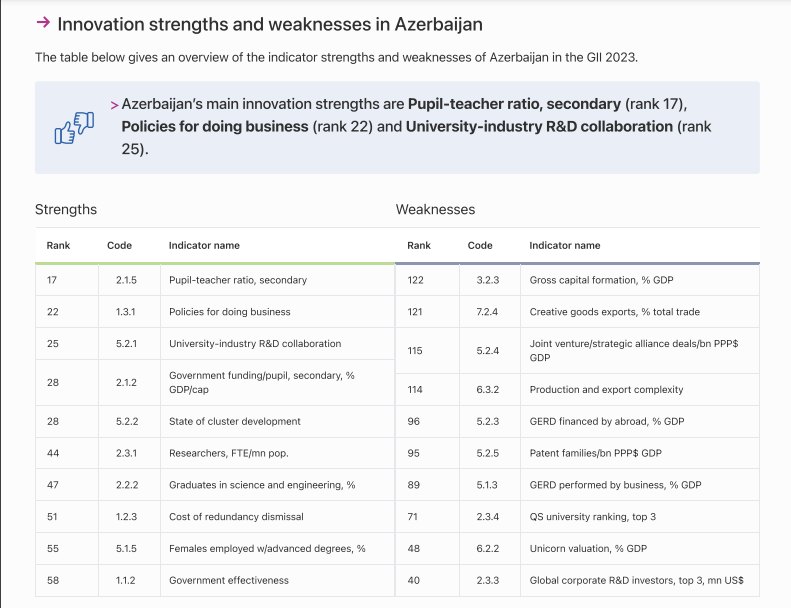
Task: Click the small chevron before the strengths summary
Action: point(115,104)
